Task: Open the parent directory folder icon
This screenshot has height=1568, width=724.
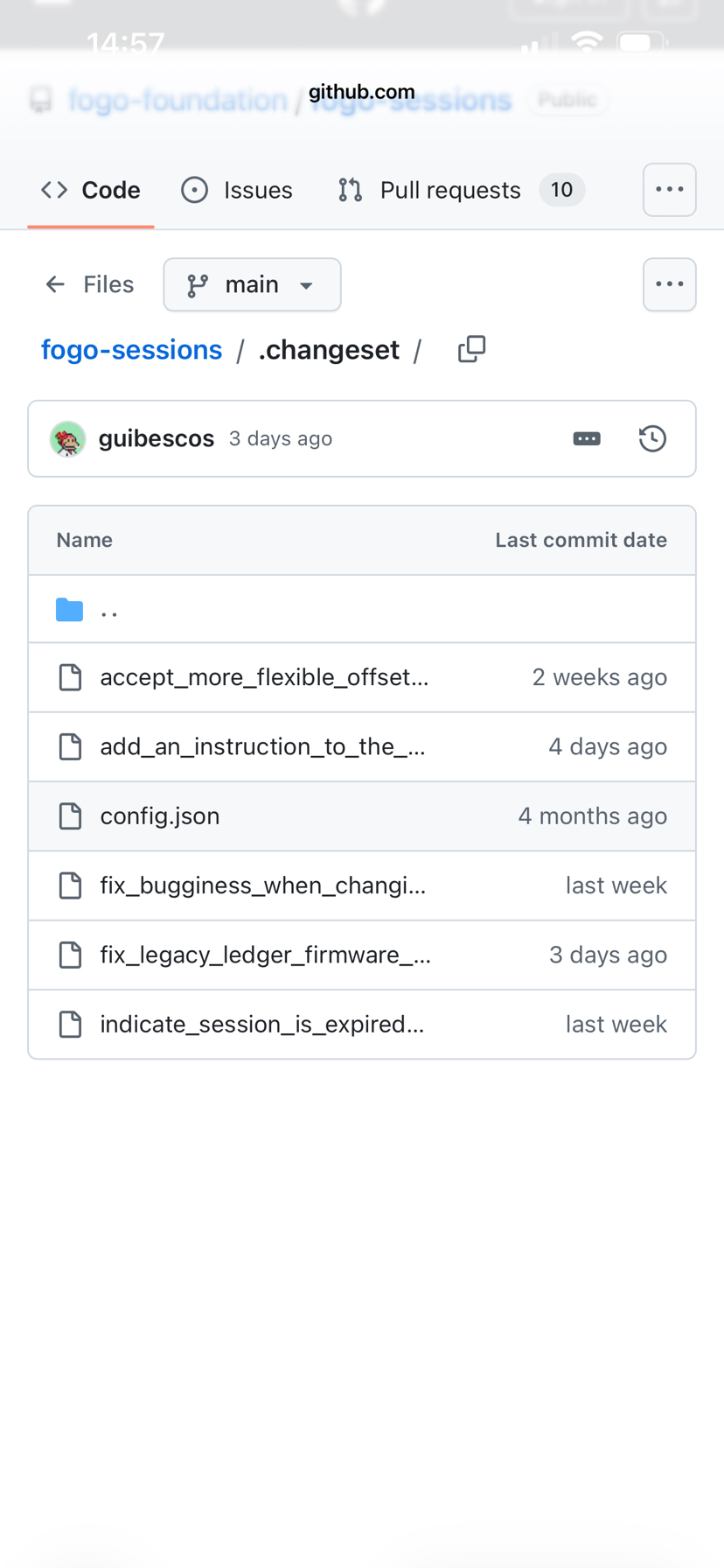Action: click(70, 610)
